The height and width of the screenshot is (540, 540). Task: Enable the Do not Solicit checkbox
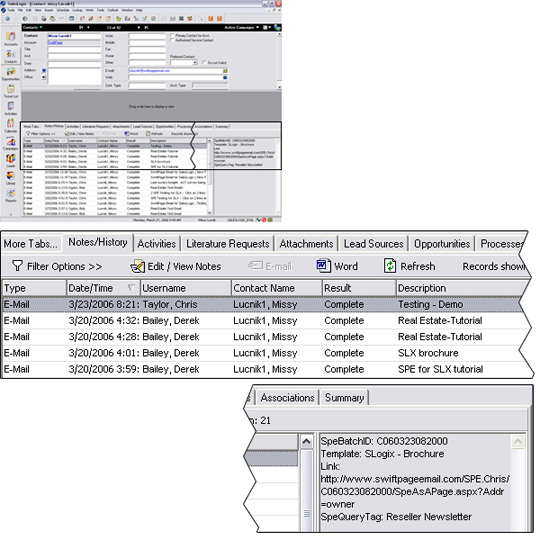(x=204, y=63)
